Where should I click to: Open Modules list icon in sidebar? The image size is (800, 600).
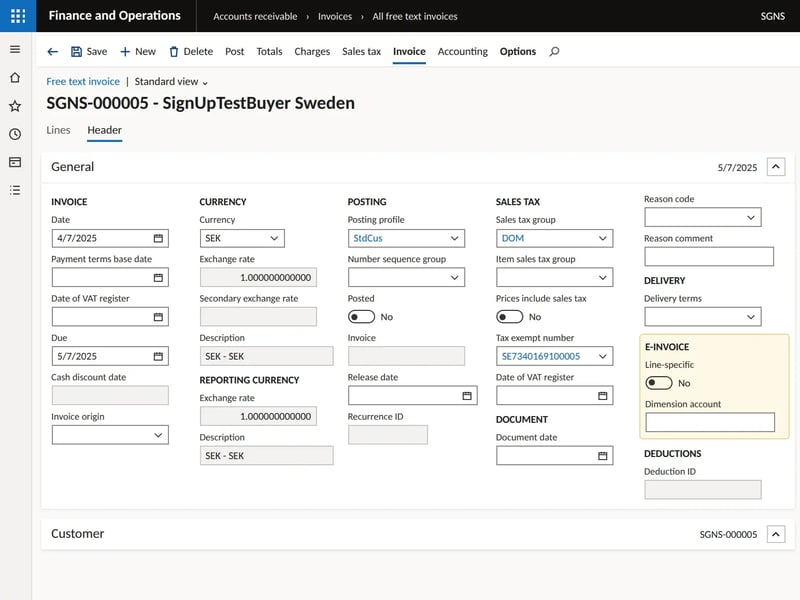coord(15,190)
